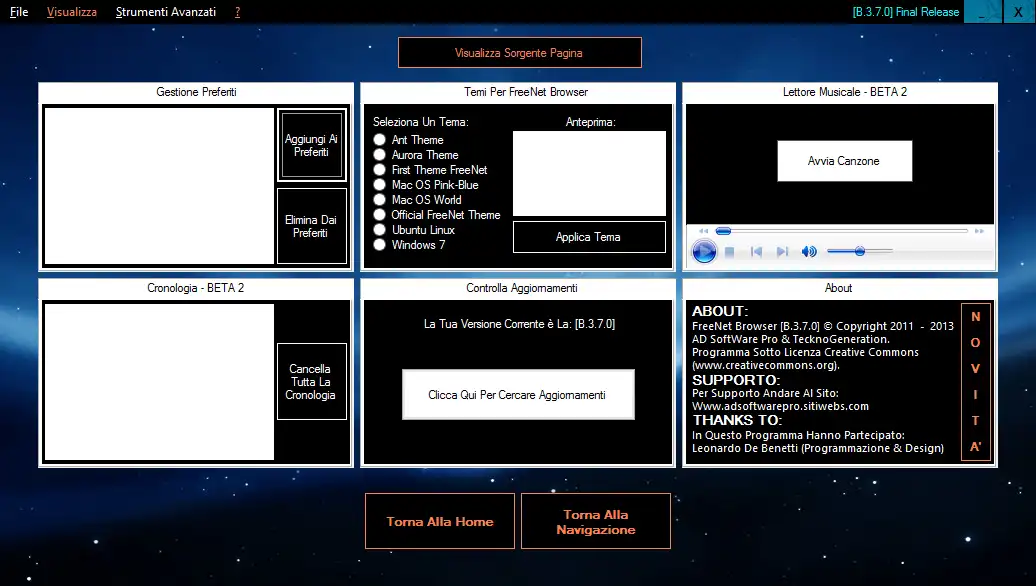
Task: Click the rewind icon beside seek bar
Action: click(x=703, y=231)
